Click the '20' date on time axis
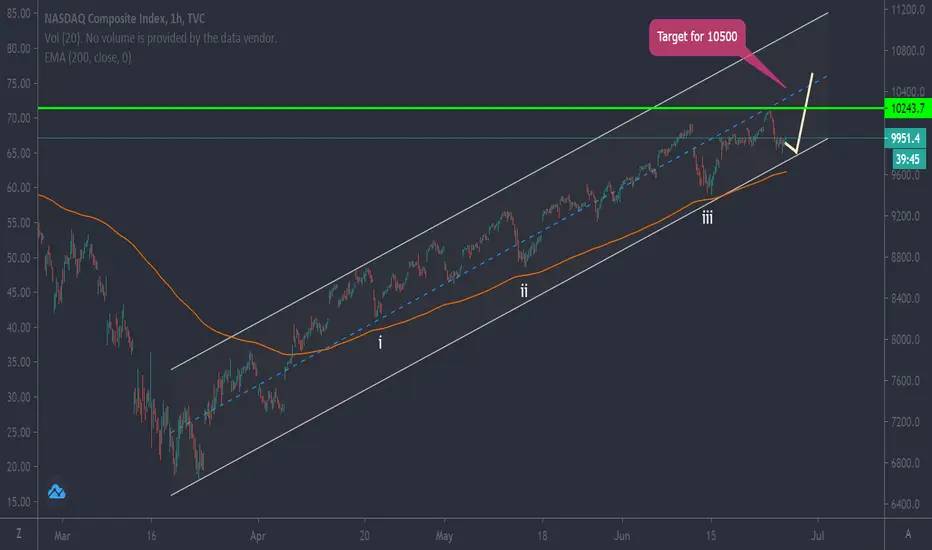 [x=364, y=536]
